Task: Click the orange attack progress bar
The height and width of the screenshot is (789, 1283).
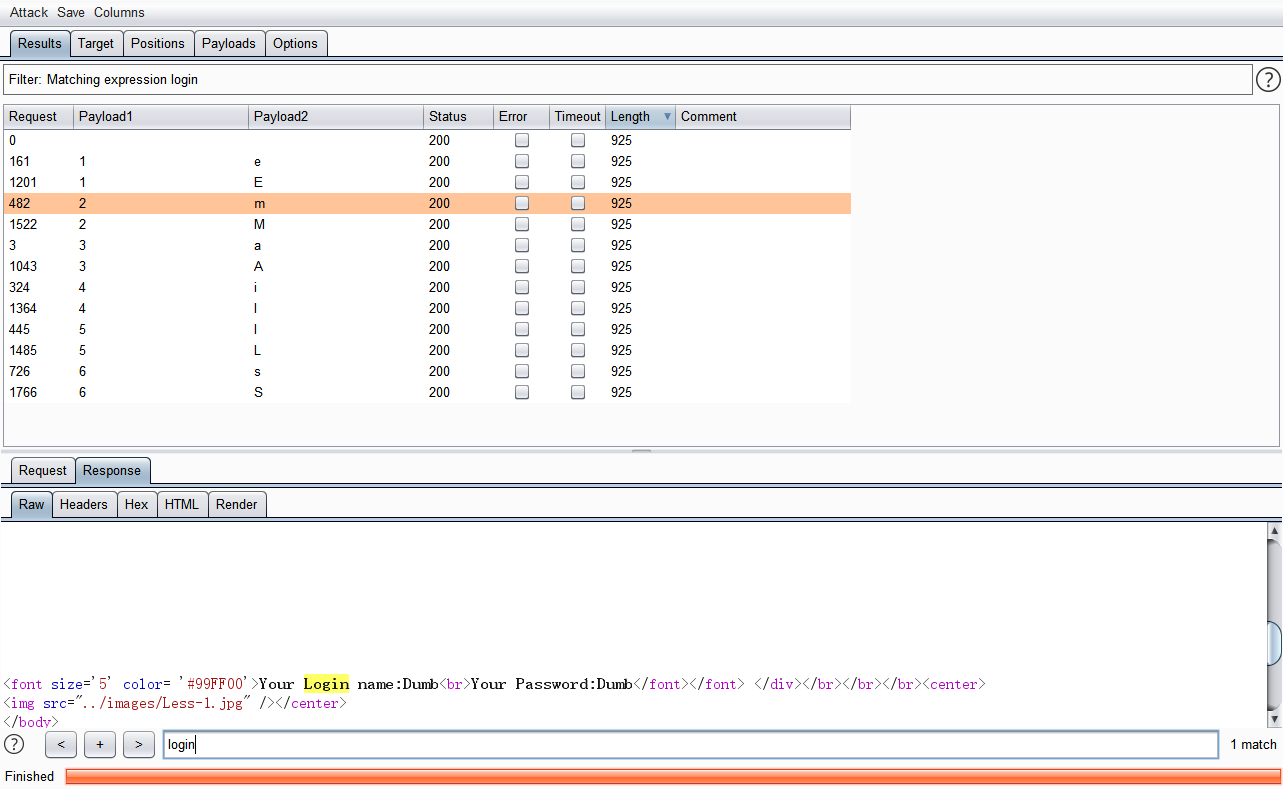Action: [672, 776]
